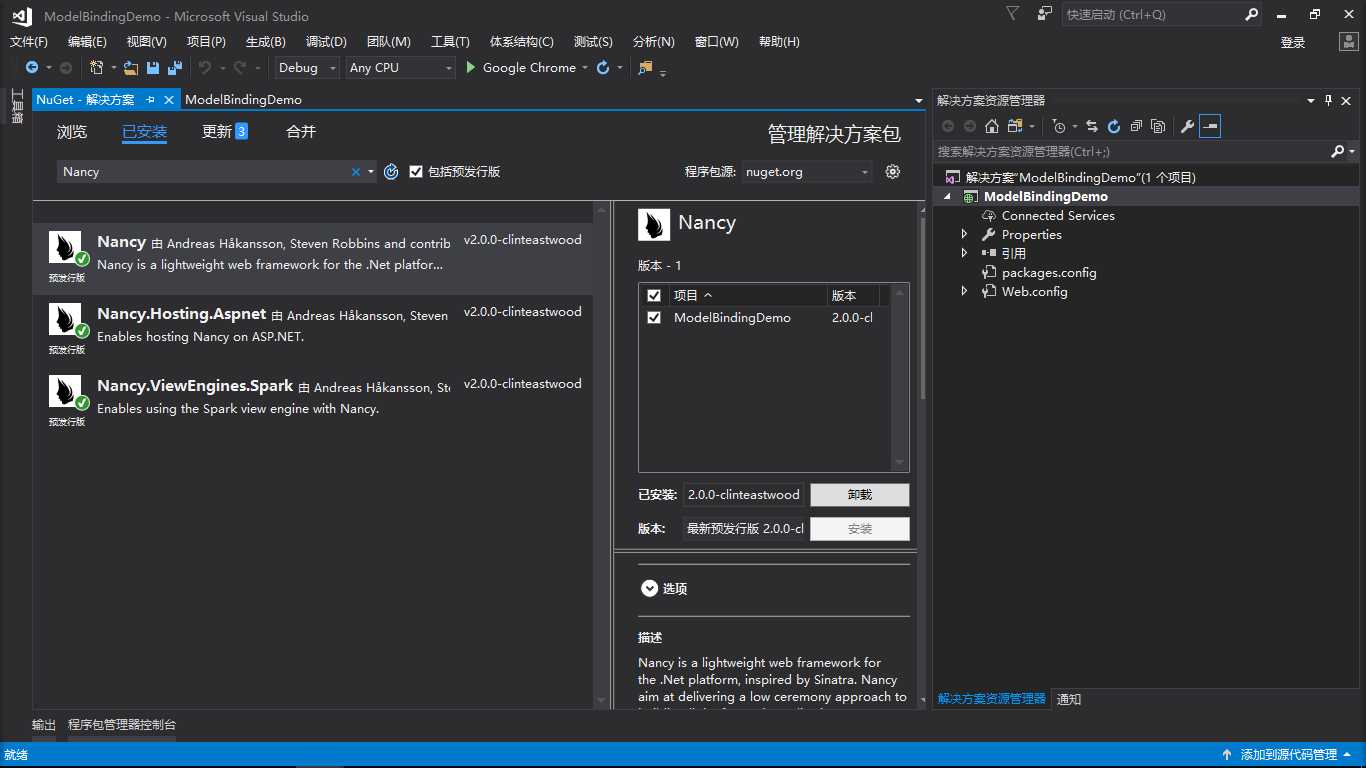Click the Save All multi-disk icon
Viewport: 1366px width, 768px height.
pyautogui.click(x=175, y=68)
